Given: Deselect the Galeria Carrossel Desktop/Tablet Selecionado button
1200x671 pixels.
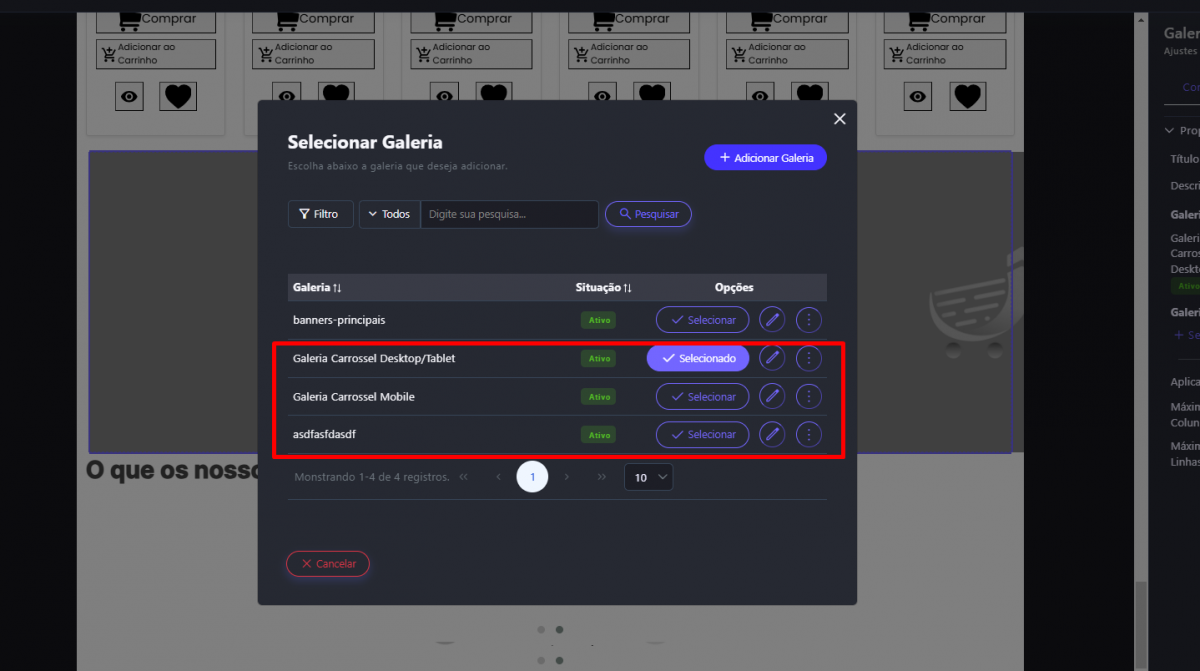Looking at the screenshot, I should 698,358.
